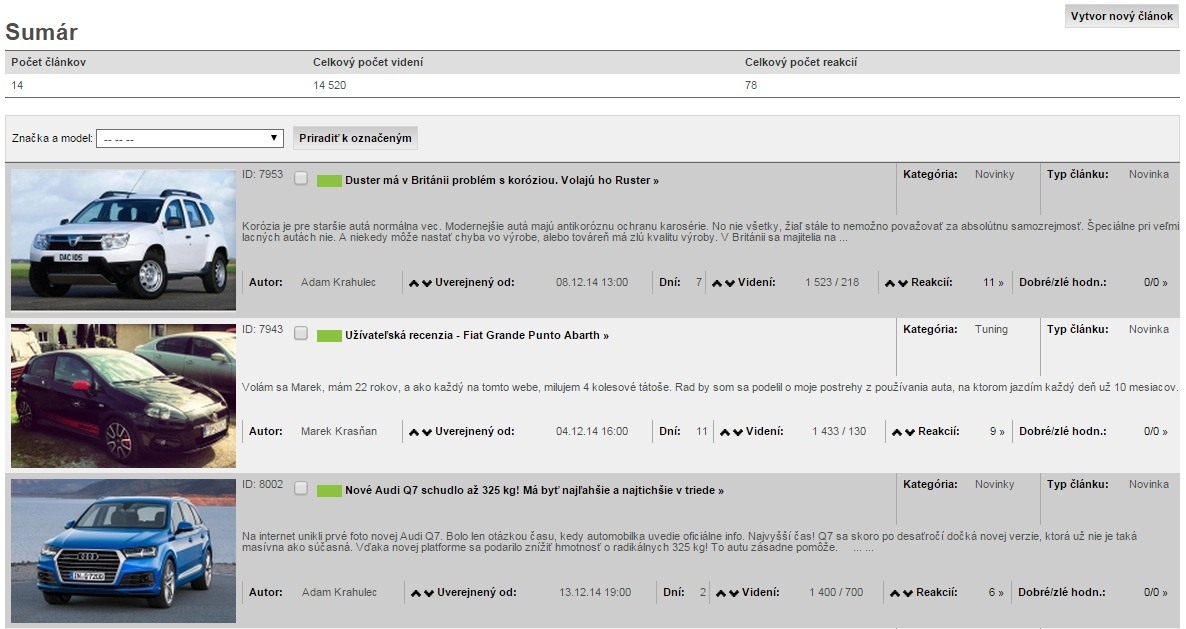The height and width of the screenshot is (629, 1186).
Task: Click the "Počet článkov" column header
Action: (48, 63)
